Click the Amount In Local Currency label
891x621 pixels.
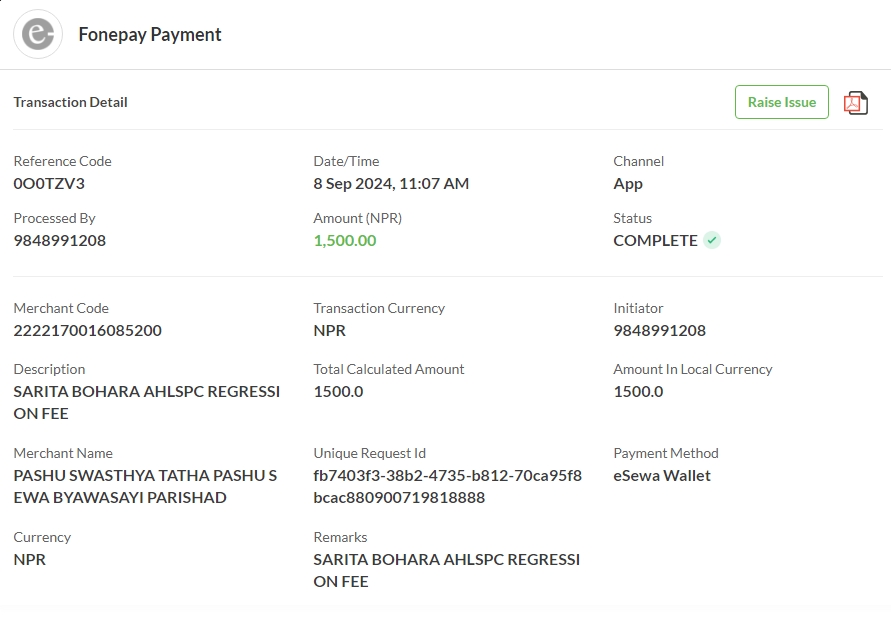click(x=693, y=369)
